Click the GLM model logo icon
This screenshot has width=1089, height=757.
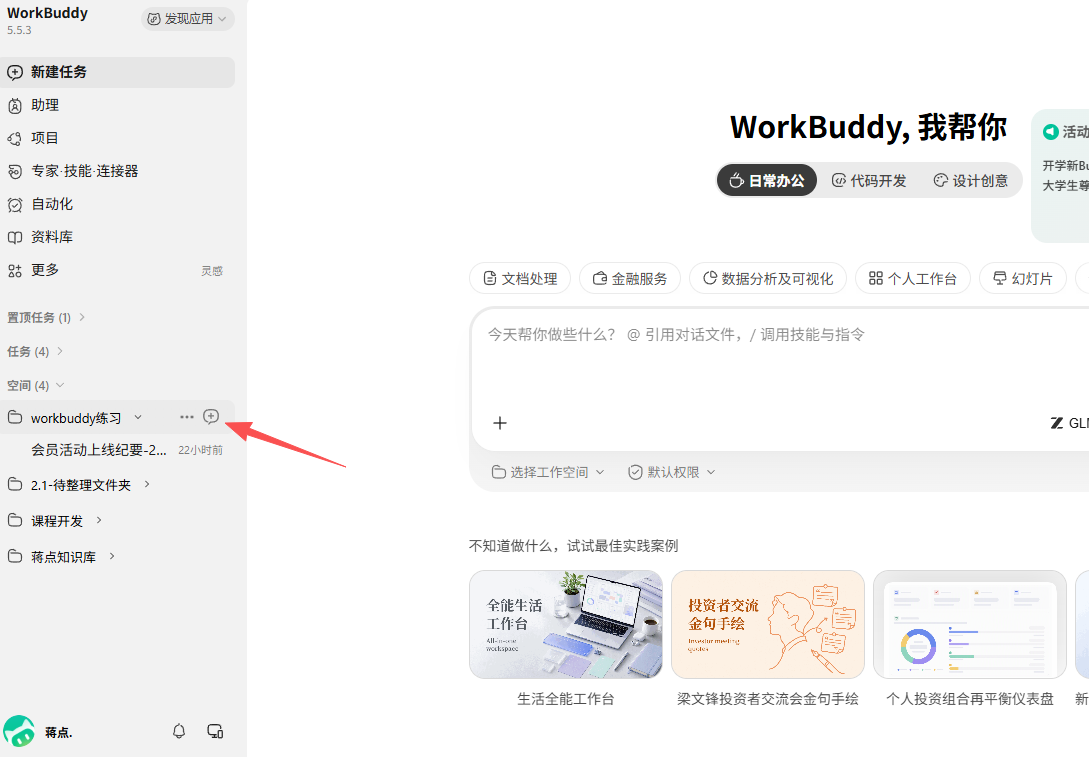[x=1056, y=423]
